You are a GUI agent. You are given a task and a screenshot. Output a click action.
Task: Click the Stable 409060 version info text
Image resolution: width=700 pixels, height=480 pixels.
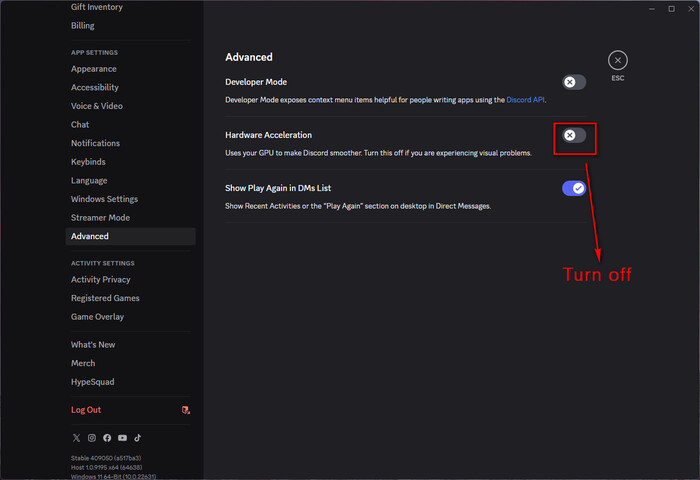click(x=106, y=458)
